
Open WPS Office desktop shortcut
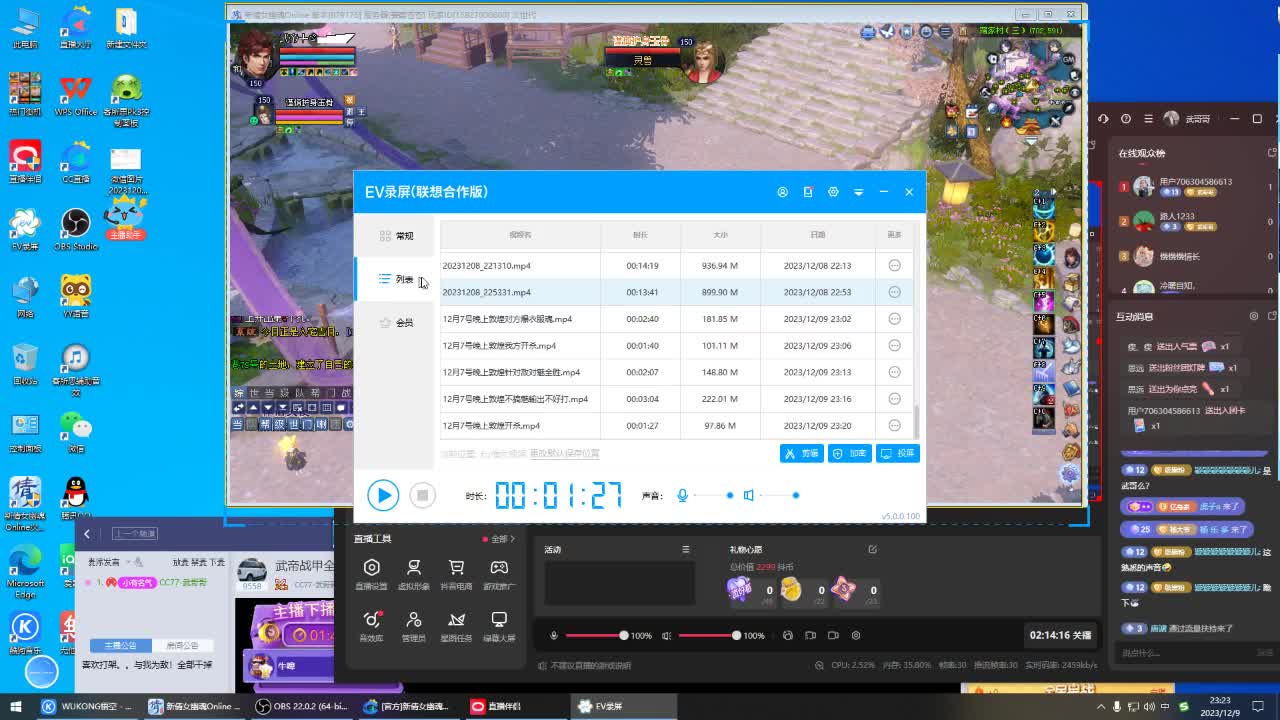point(76,97)
